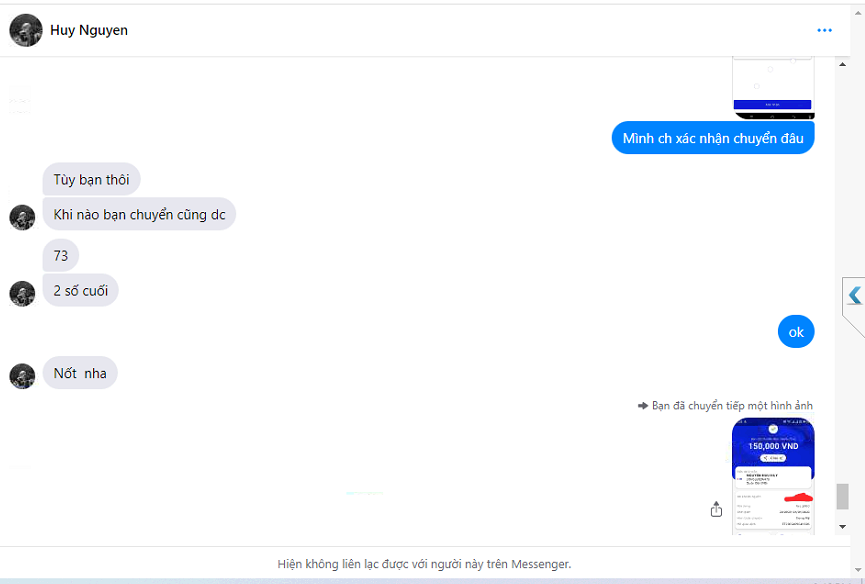Click avatar beside '2 số cuối' message
The width and height of the screenshot is (865, 584).
pyautogui.click(x=22, y=293)
